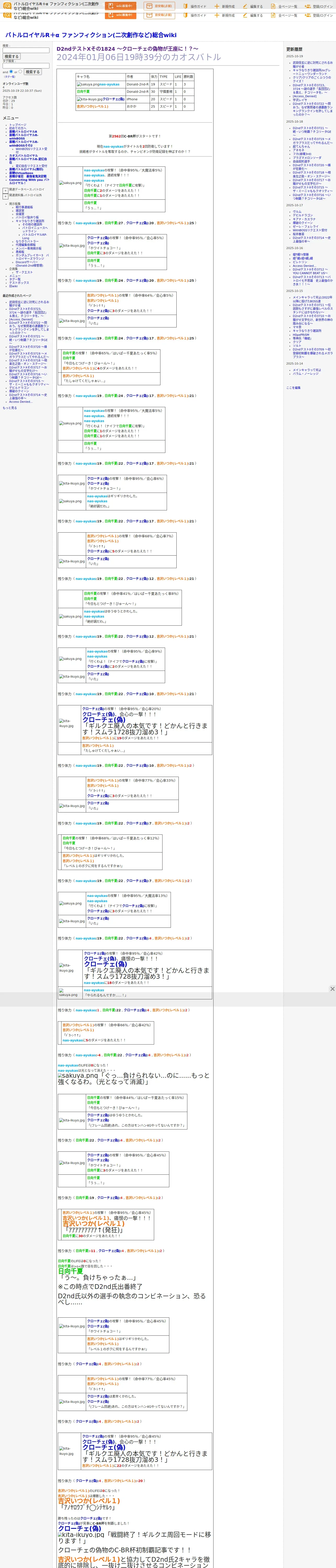This screenshot has width=336, height=1568.
Task: Open H0pePRiSM in 更新履歴
Action: (x=301, y=335)
